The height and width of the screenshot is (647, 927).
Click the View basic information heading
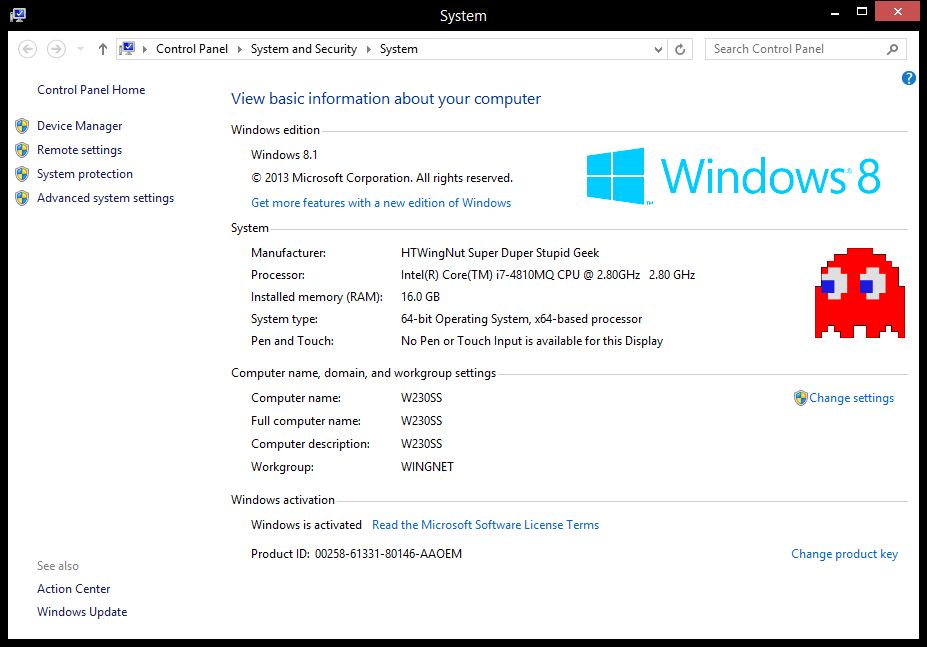[386, 99]
